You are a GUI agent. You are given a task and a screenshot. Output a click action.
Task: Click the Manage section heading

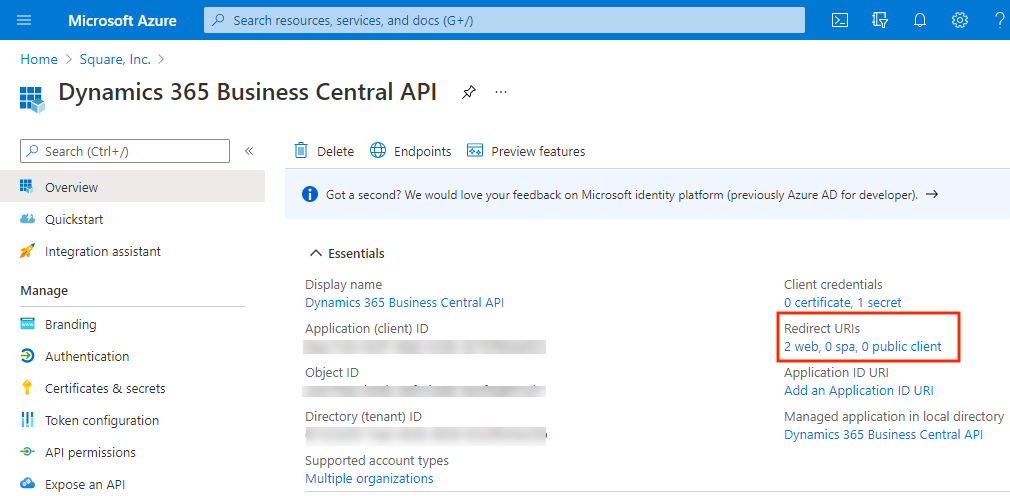[44, 291]
